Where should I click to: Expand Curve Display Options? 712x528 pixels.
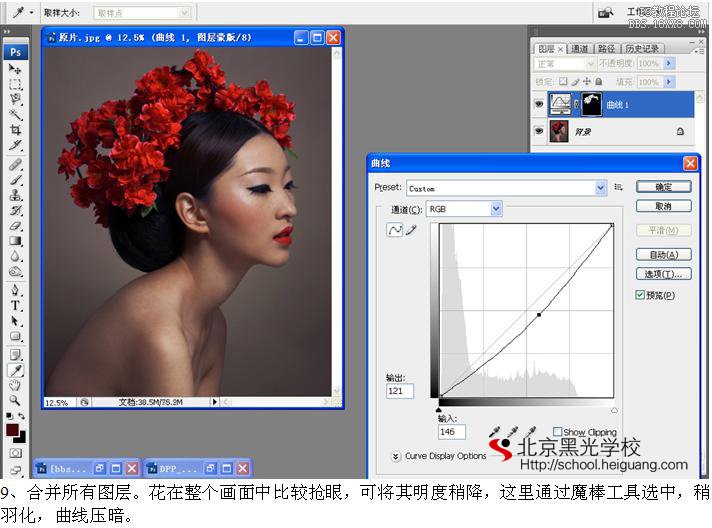tap(396, 456)
